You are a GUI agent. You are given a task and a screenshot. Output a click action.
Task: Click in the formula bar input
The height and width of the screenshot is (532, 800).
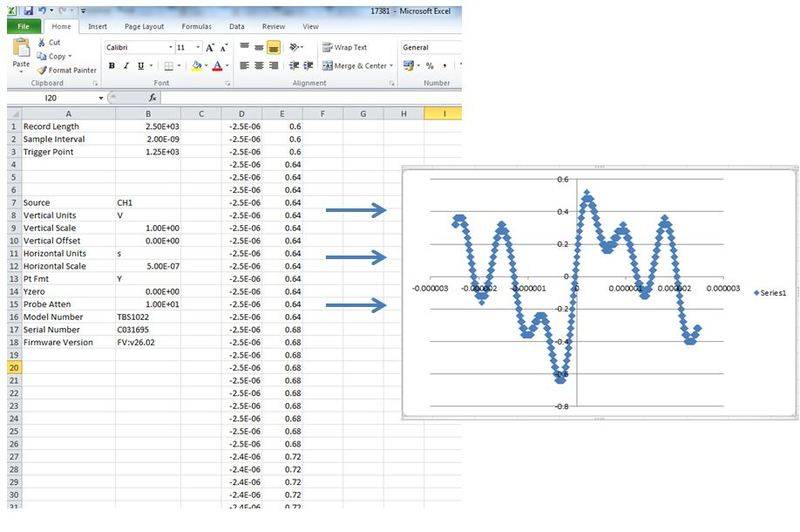[x=311, y=98]
